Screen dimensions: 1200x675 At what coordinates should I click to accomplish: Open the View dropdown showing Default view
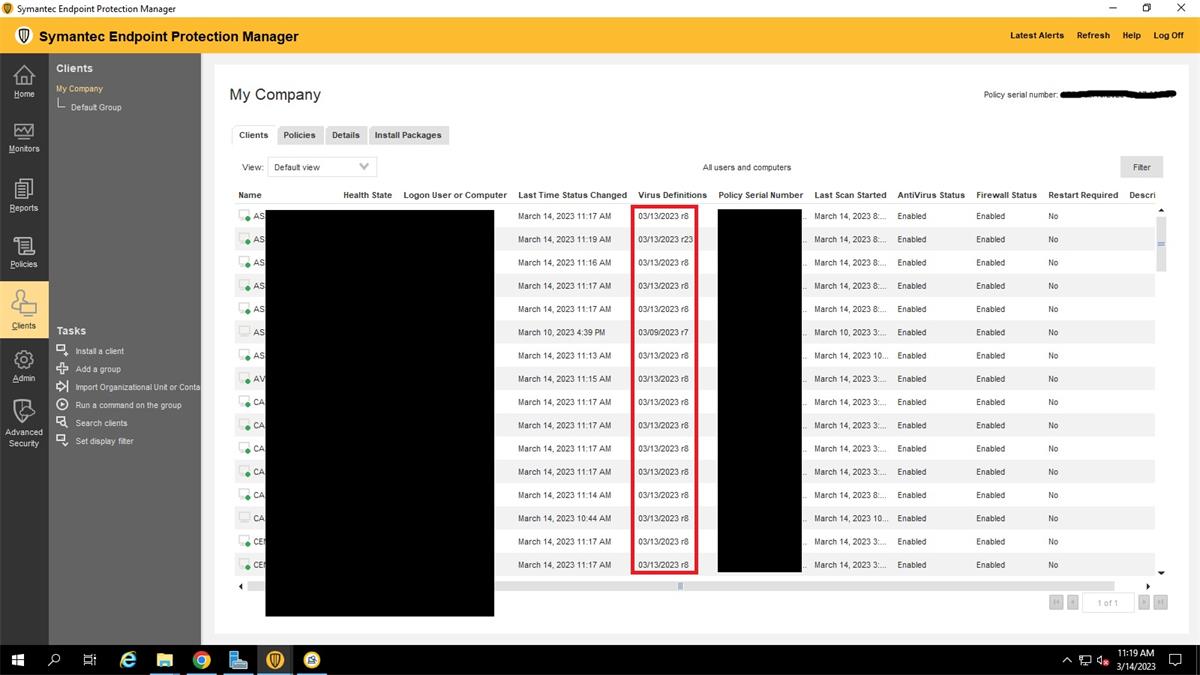pos(322,166)
